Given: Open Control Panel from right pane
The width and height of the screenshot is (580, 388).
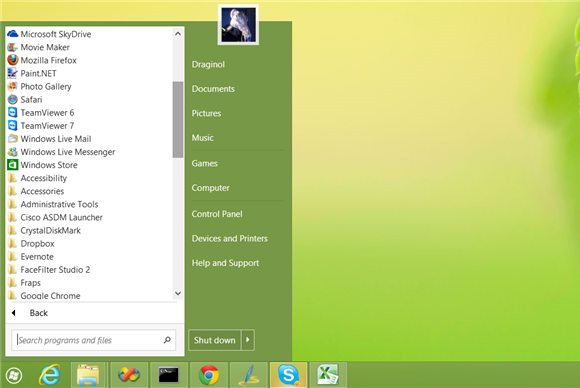Looking at the screenshot, I should pyautogui.click(x=217, y=214).
